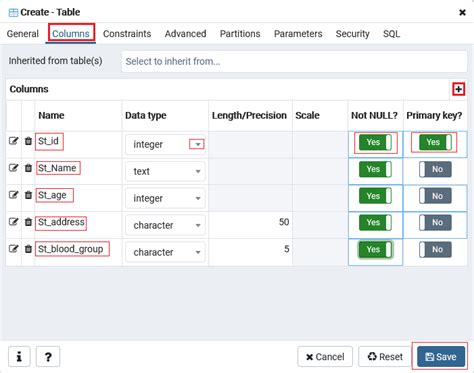Open the help question mark button
Screen dimensions: 474x373
[x=48, y=357]
